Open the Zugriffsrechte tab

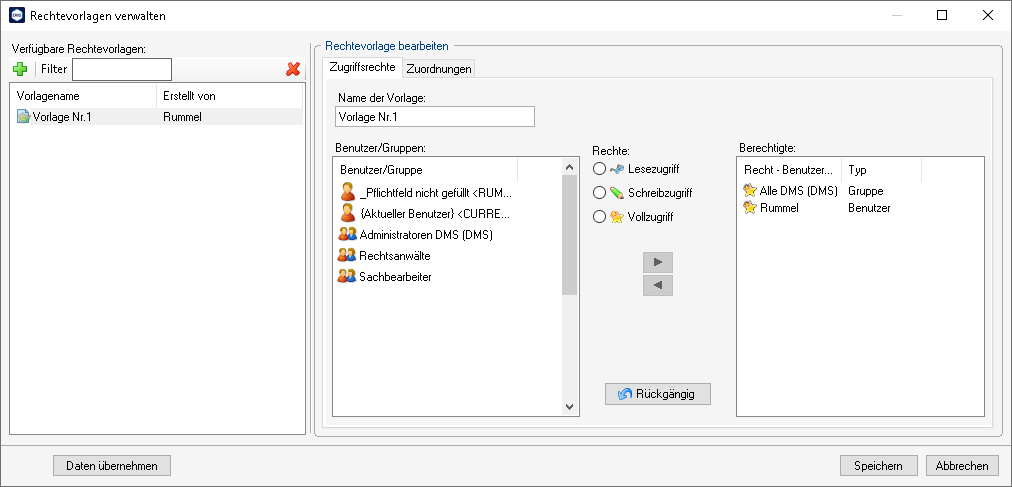pyautogui.click(x=362, y=67)
